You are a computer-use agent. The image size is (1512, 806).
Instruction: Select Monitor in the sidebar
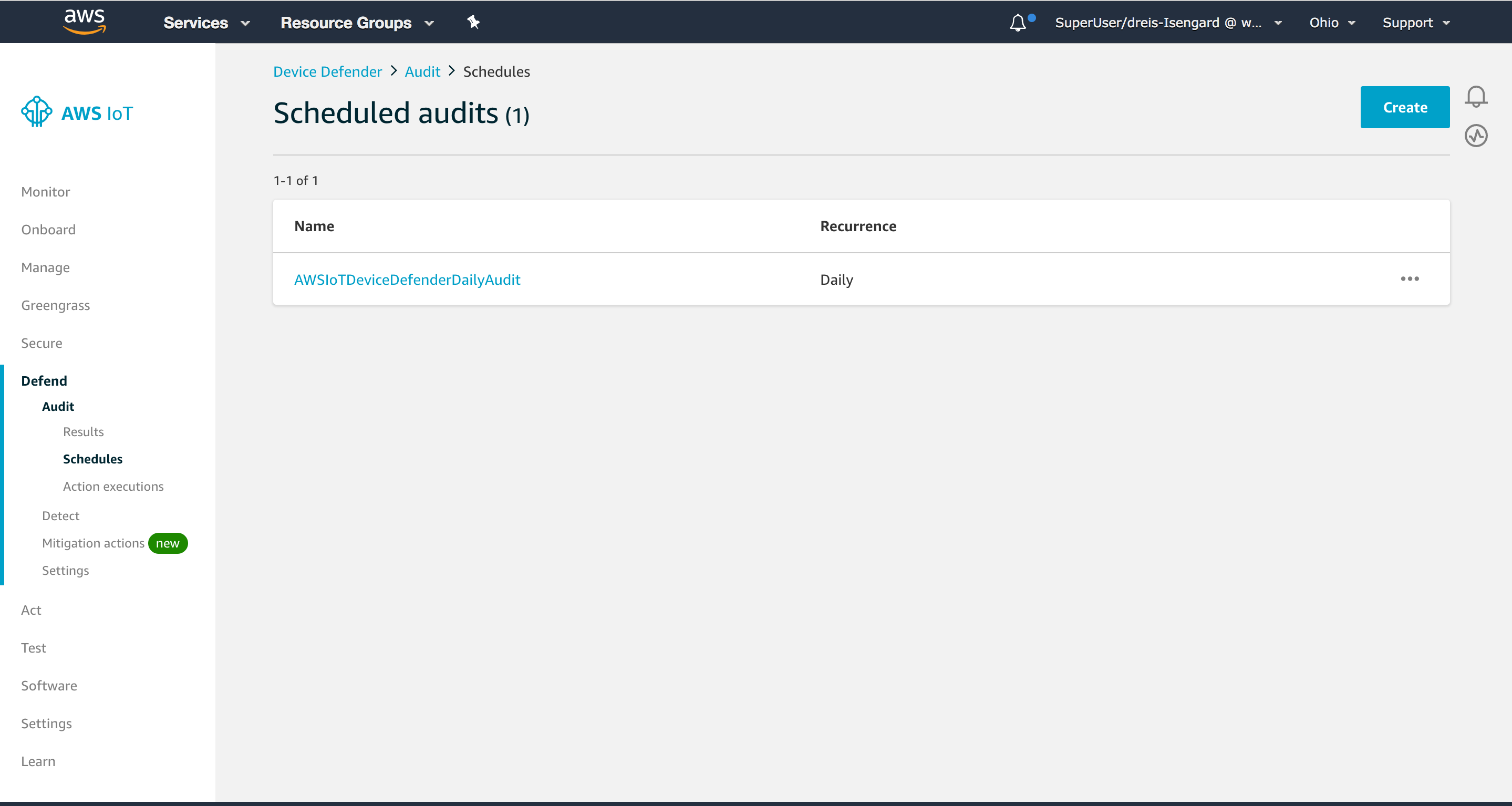click(x=45, y=192)
